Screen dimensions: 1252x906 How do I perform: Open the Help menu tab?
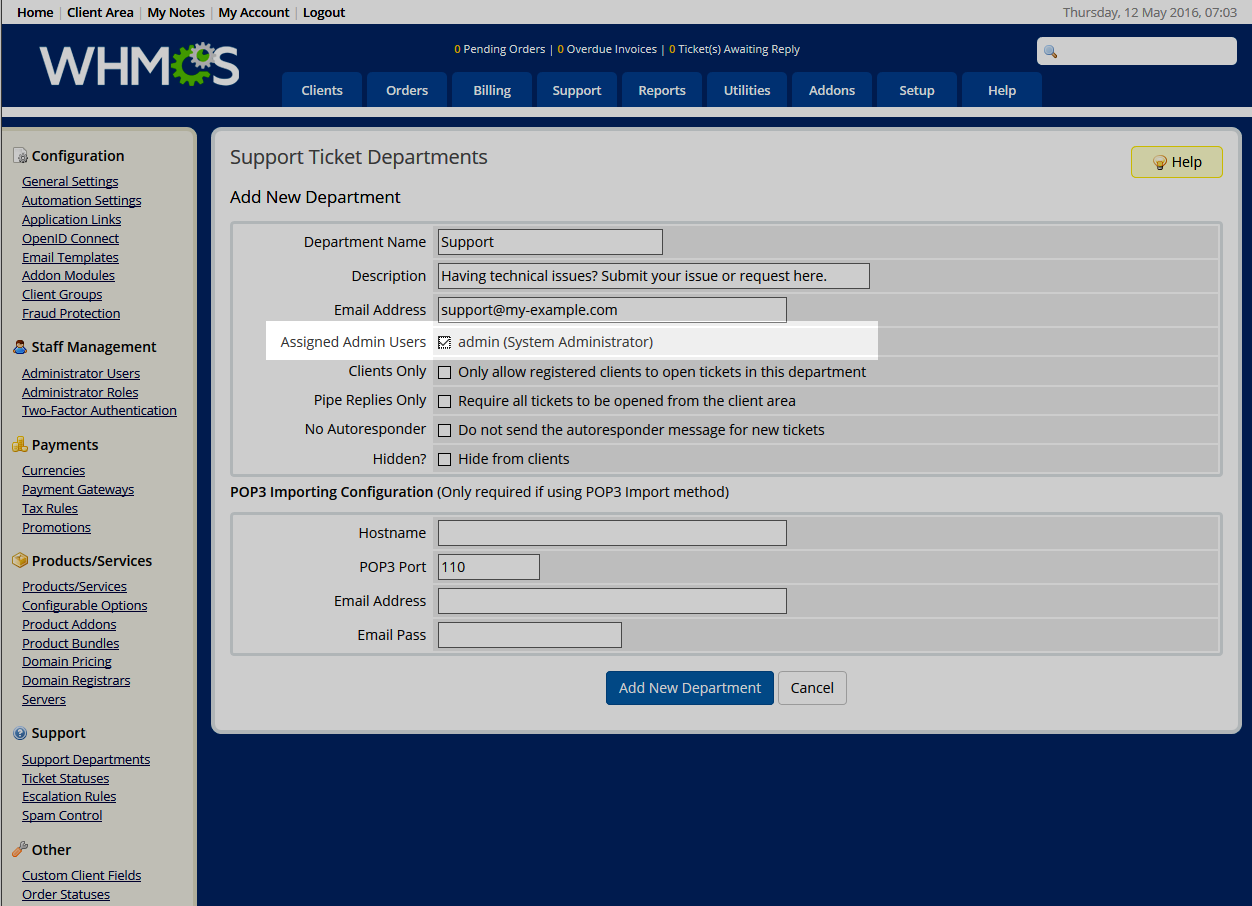(1002, 90)
